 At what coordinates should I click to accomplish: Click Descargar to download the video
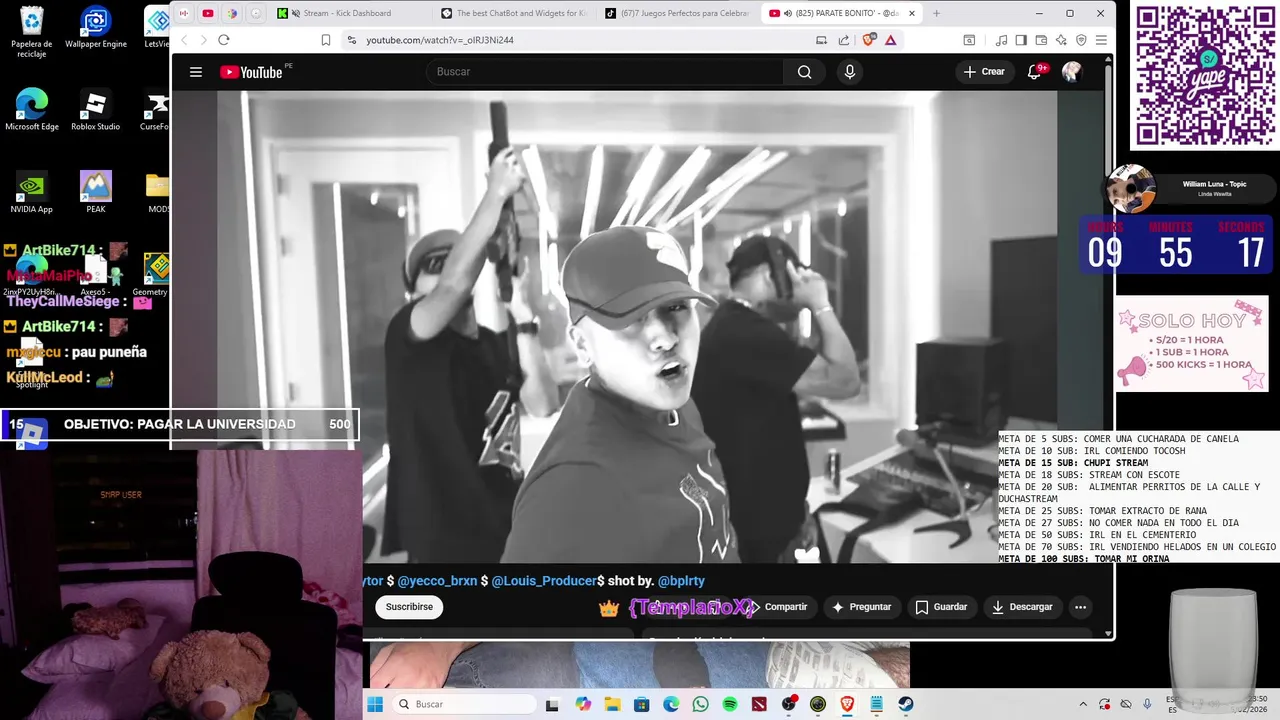(1022, 607)
